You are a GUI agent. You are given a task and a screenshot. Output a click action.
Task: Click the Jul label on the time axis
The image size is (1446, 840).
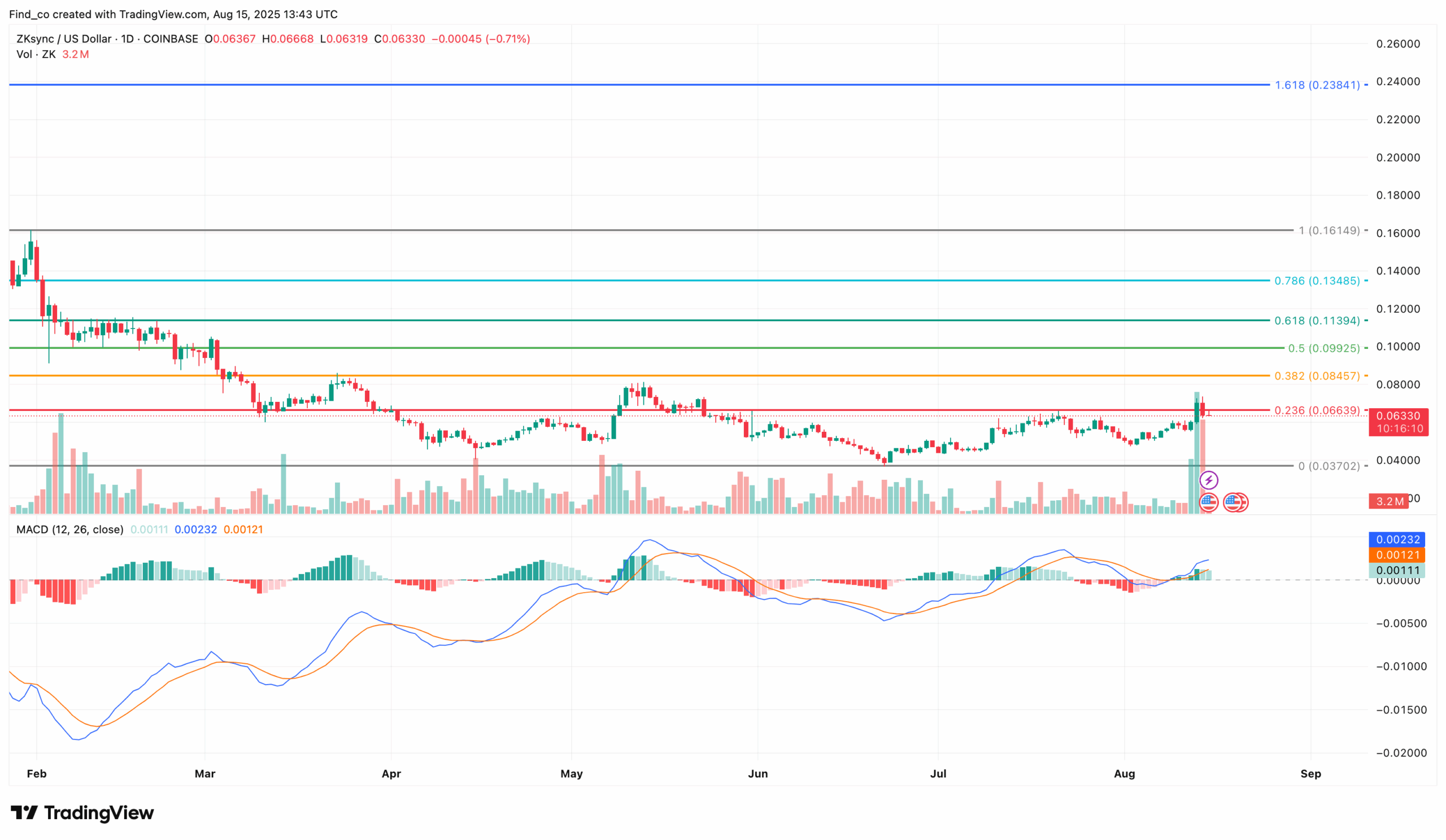pos(938,774)
